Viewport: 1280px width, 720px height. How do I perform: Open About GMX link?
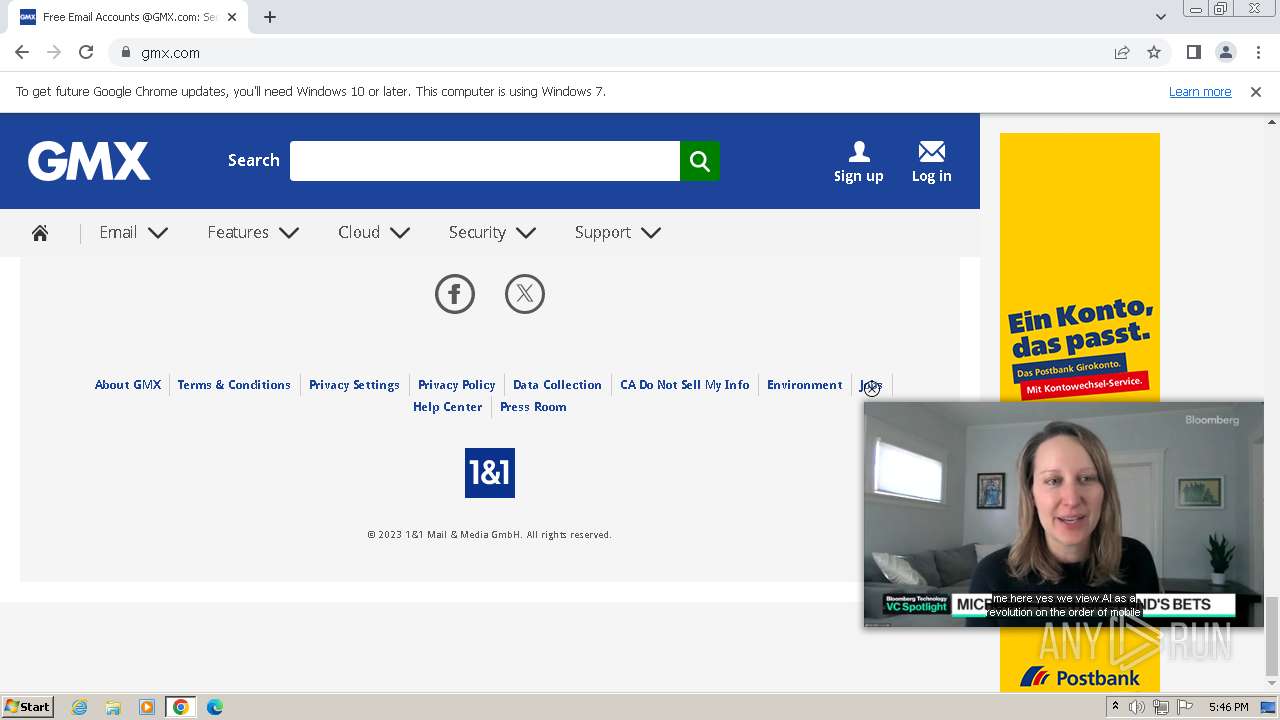[128, 385]
